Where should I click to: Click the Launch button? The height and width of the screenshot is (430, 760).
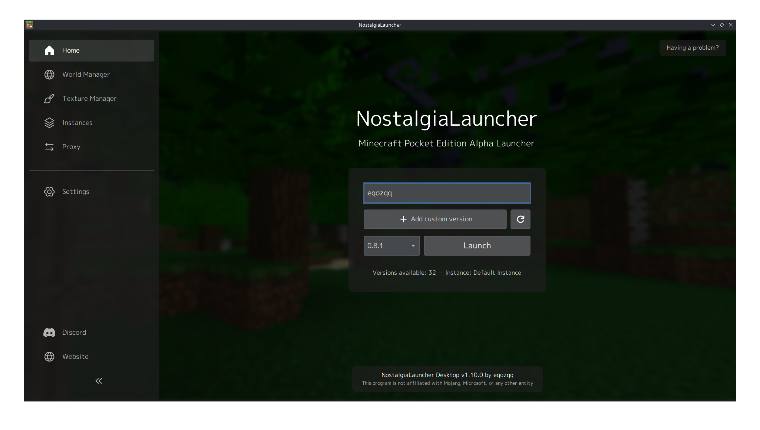click(477, 246)
